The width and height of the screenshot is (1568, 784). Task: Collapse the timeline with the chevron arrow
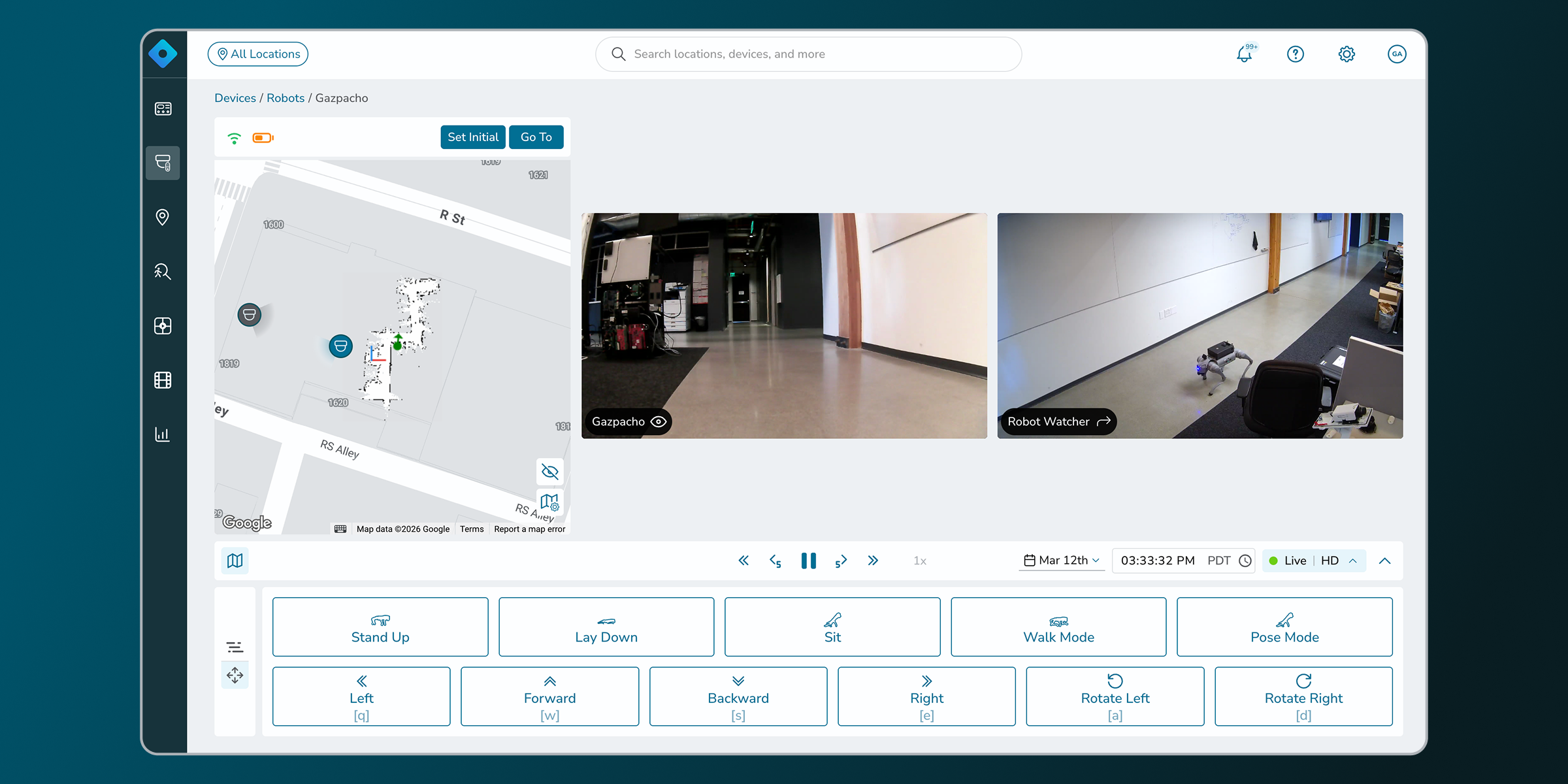pyautogui.click(x=1384, y=560)
